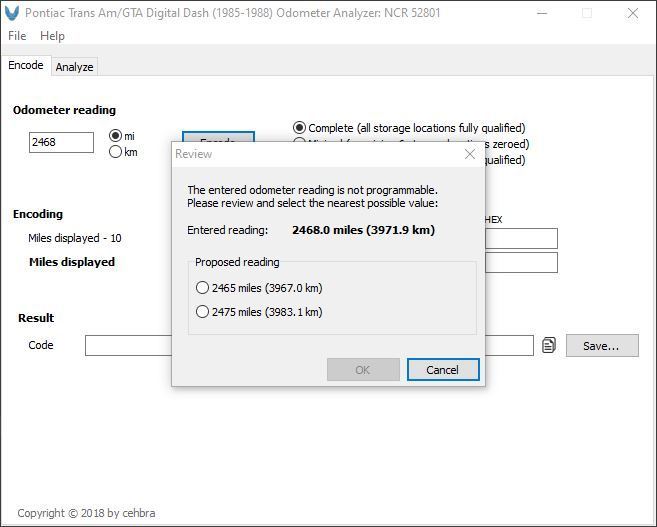Click OK in the Review dialog

tap(362, 370)
